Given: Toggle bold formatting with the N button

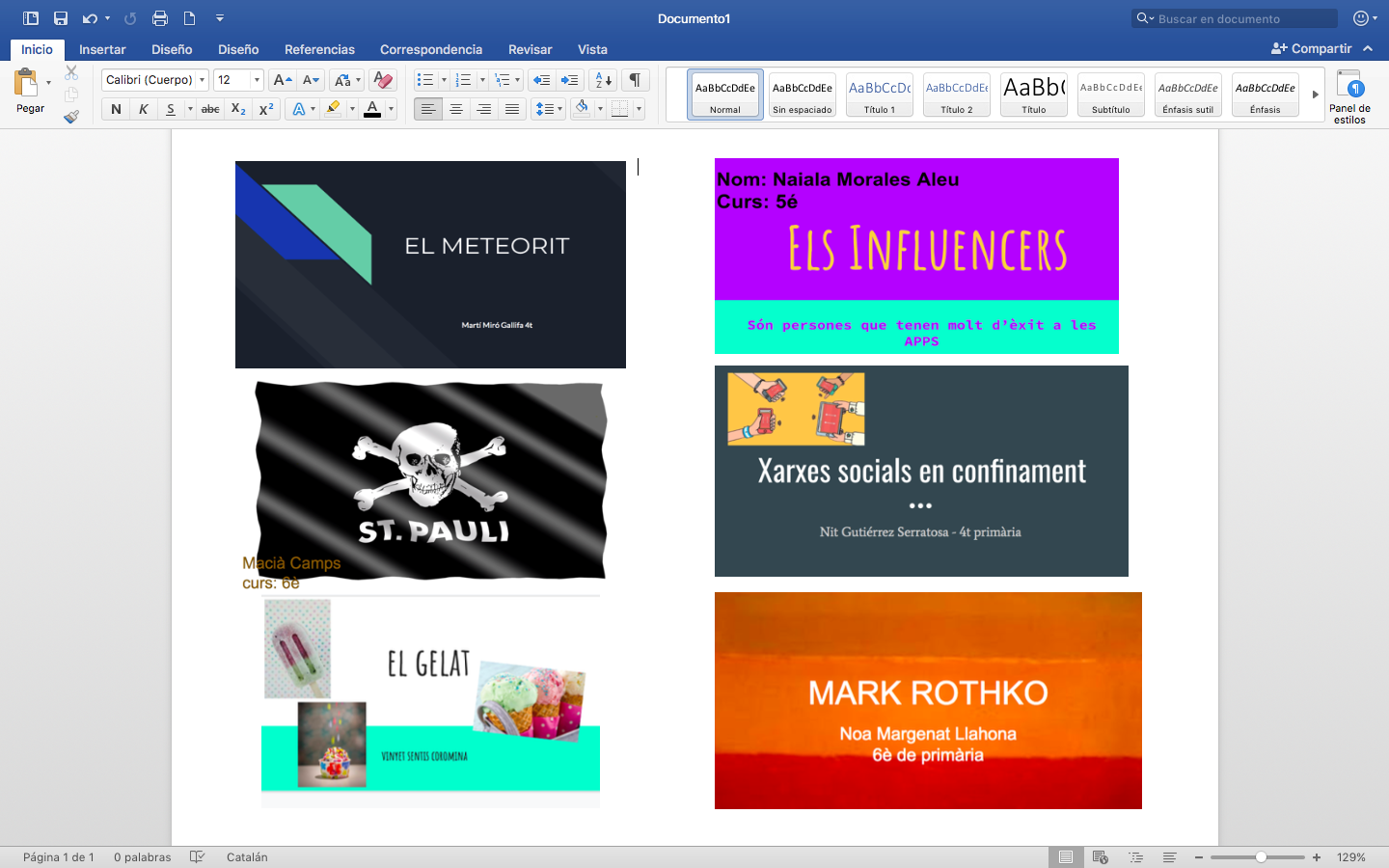Looking at the screenshot, I should [x=116, y=109].
